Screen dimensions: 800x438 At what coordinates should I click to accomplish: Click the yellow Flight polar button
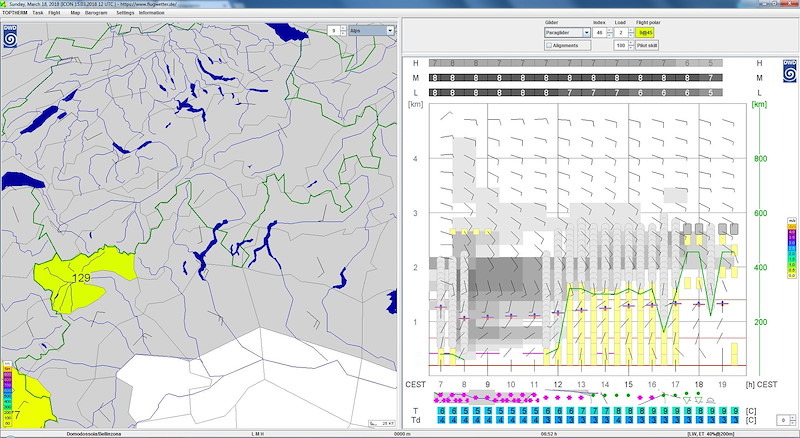tap(645, 33)
